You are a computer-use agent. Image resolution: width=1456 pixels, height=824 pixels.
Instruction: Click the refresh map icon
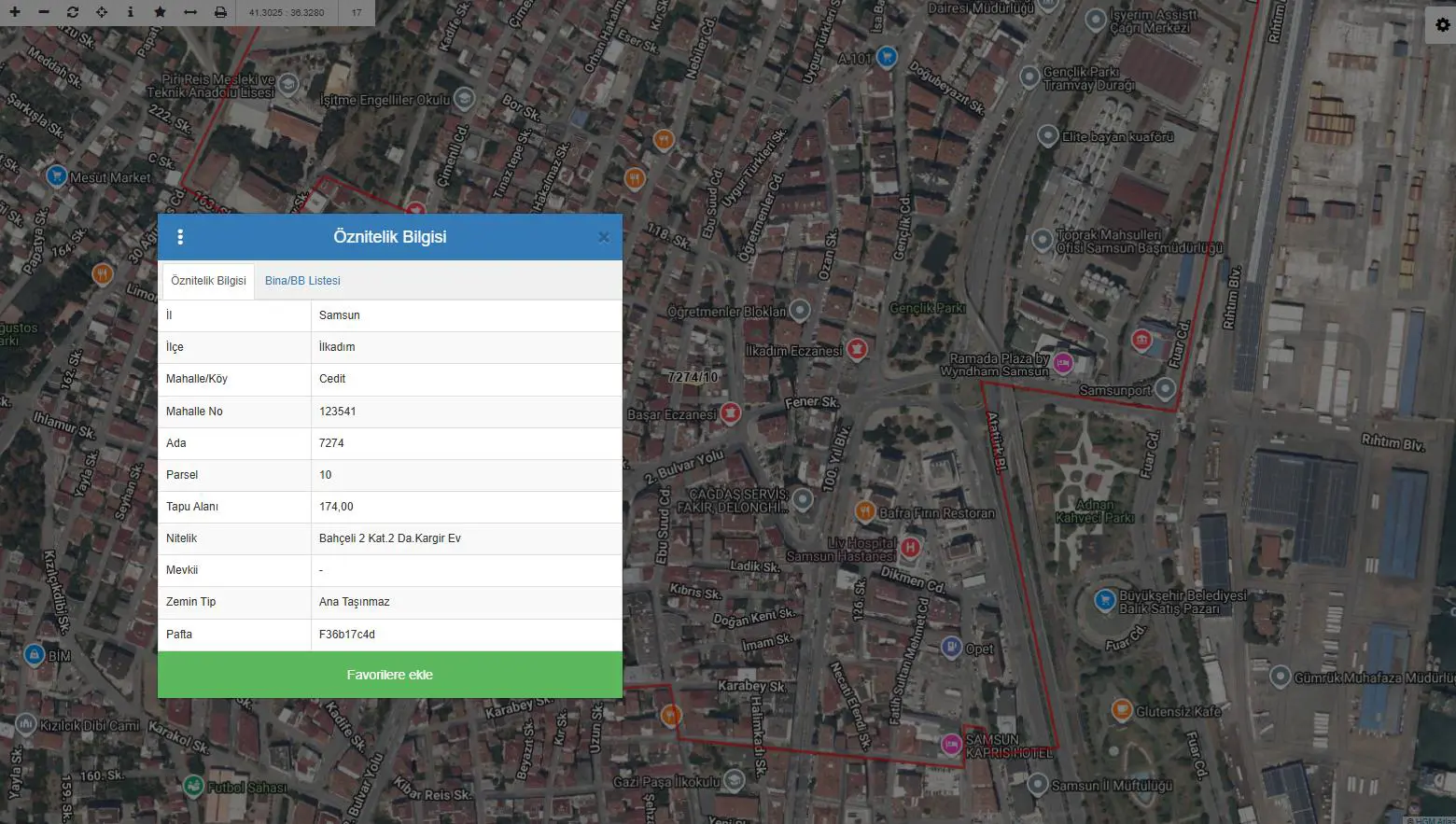click(73, 12)
